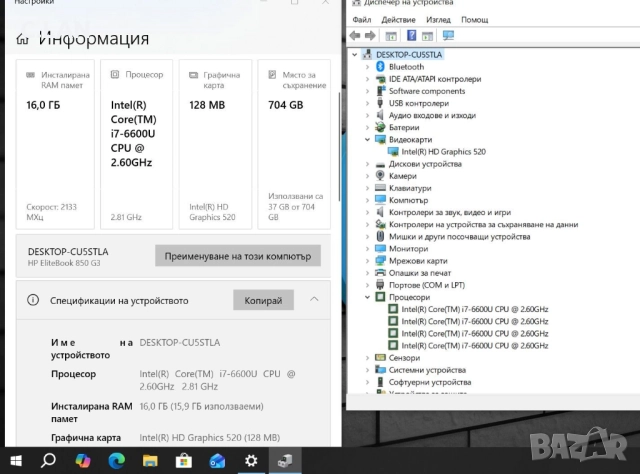Image resolution: width=640 pixels, height=474 pixels.
Task: Open the Файл menu
Action: 362,20
